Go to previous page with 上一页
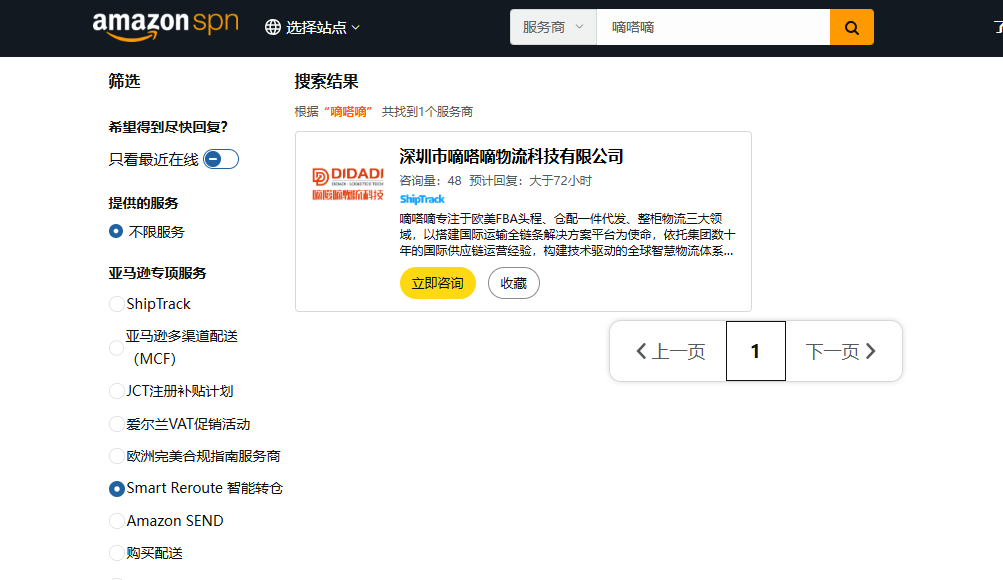Screen dimensions: 1003x580 coord(669,351)
